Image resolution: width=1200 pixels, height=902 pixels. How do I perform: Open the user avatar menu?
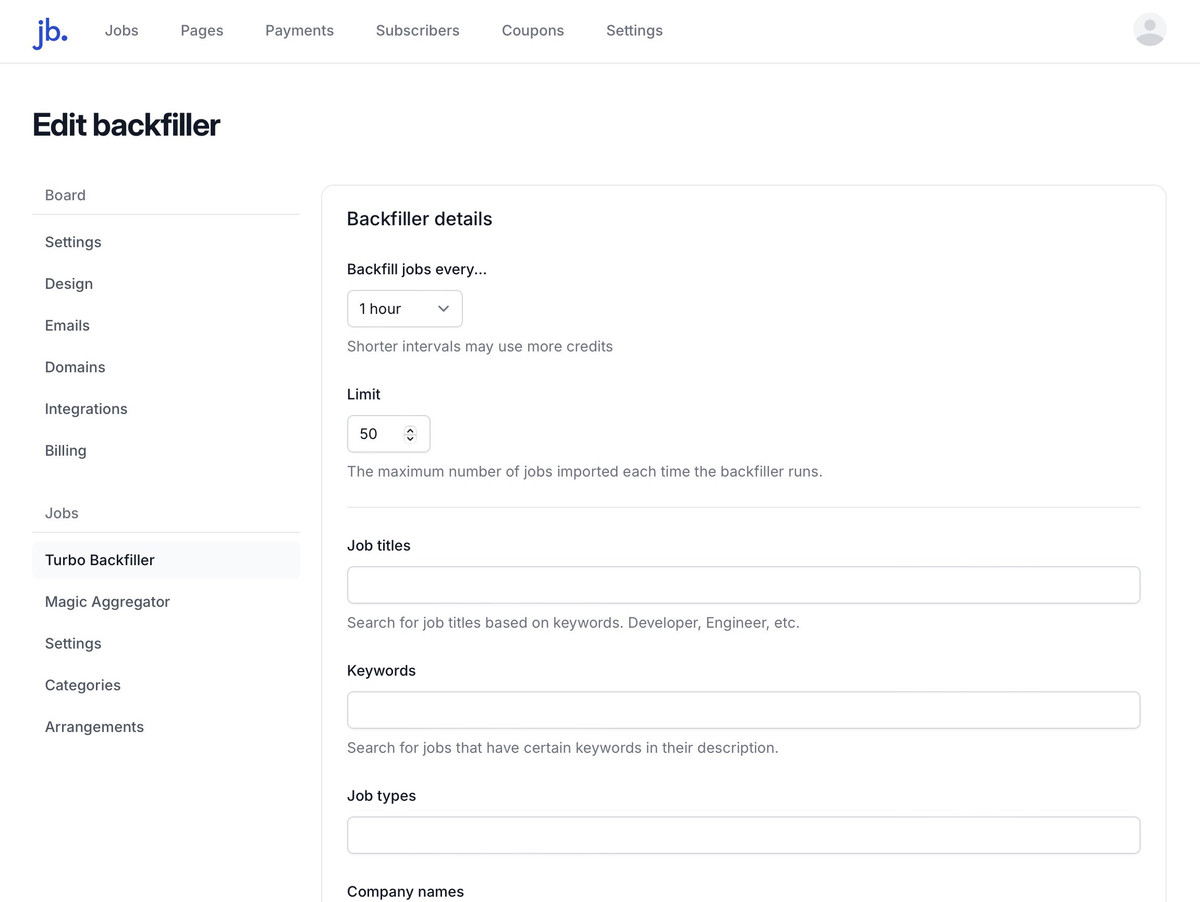(x=1149, y=30)
